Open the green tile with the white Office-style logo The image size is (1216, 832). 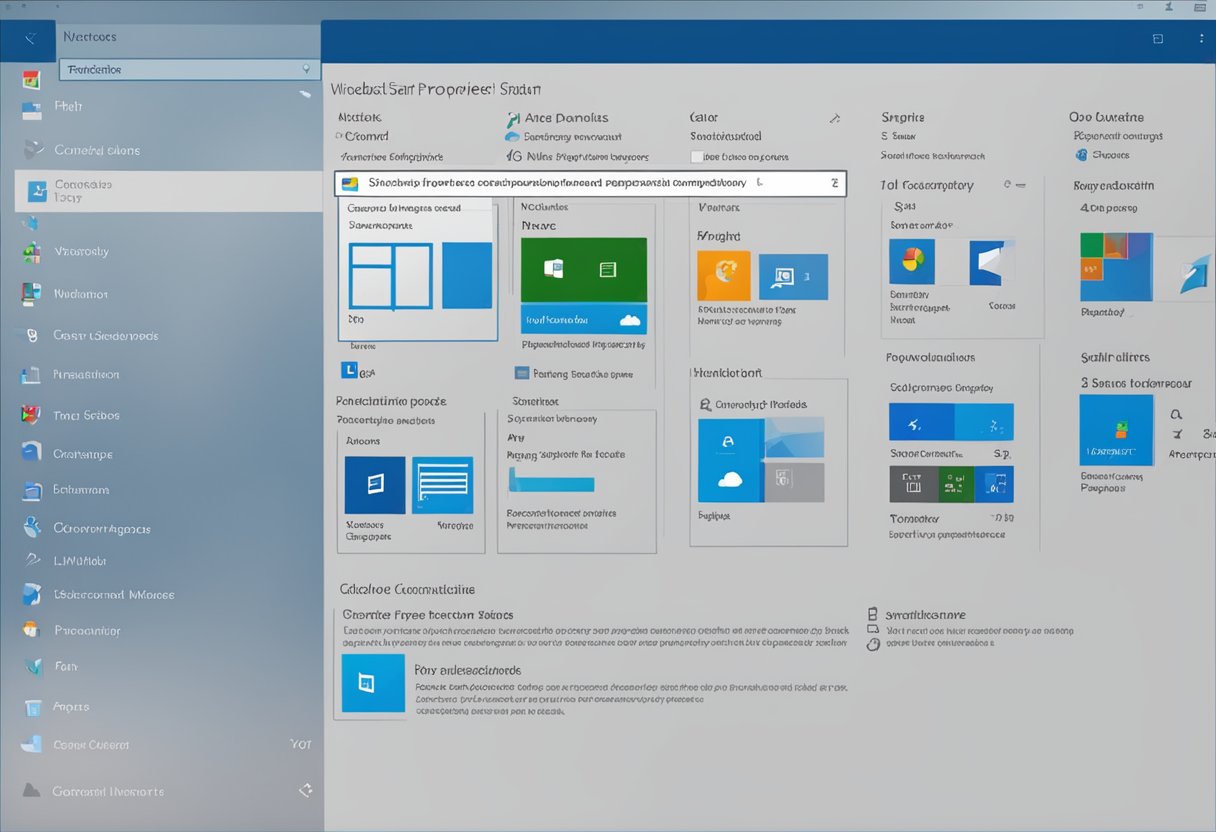pyautogui.click(x=583, y=269)
